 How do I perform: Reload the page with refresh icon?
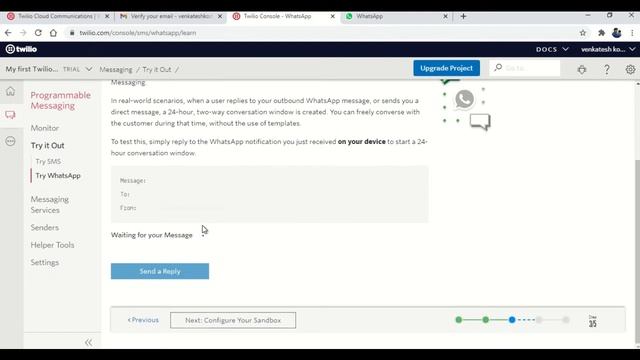coord(38,33)
